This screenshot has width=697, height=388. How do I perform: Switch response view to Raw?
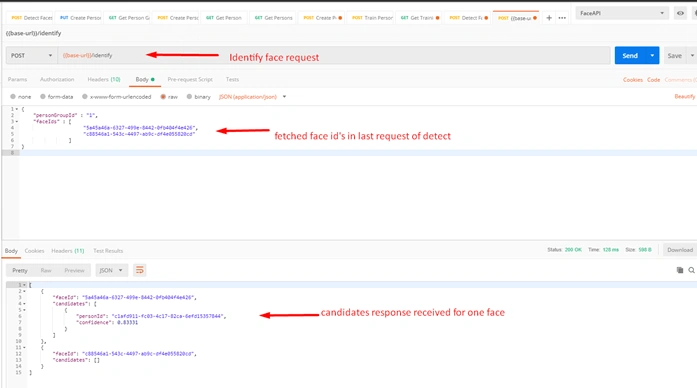pyautogui.click(x=46, y=270)
